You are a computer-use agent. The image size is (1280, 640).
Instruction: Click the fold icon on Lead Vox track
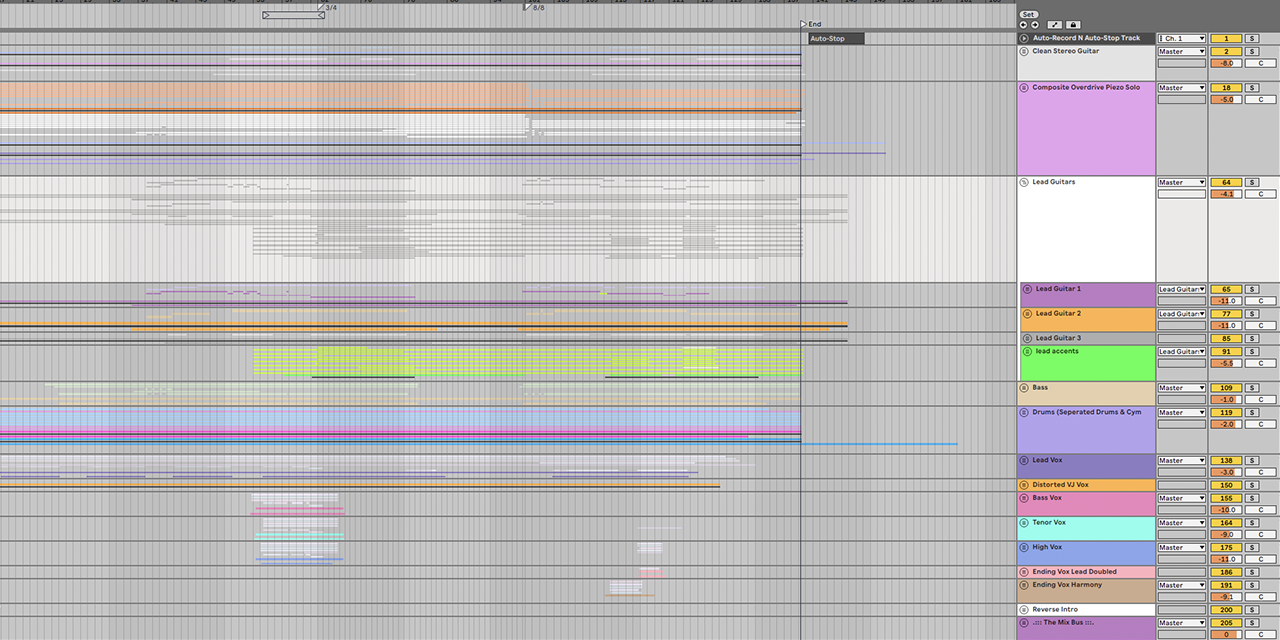click(x=1023, y=460)
